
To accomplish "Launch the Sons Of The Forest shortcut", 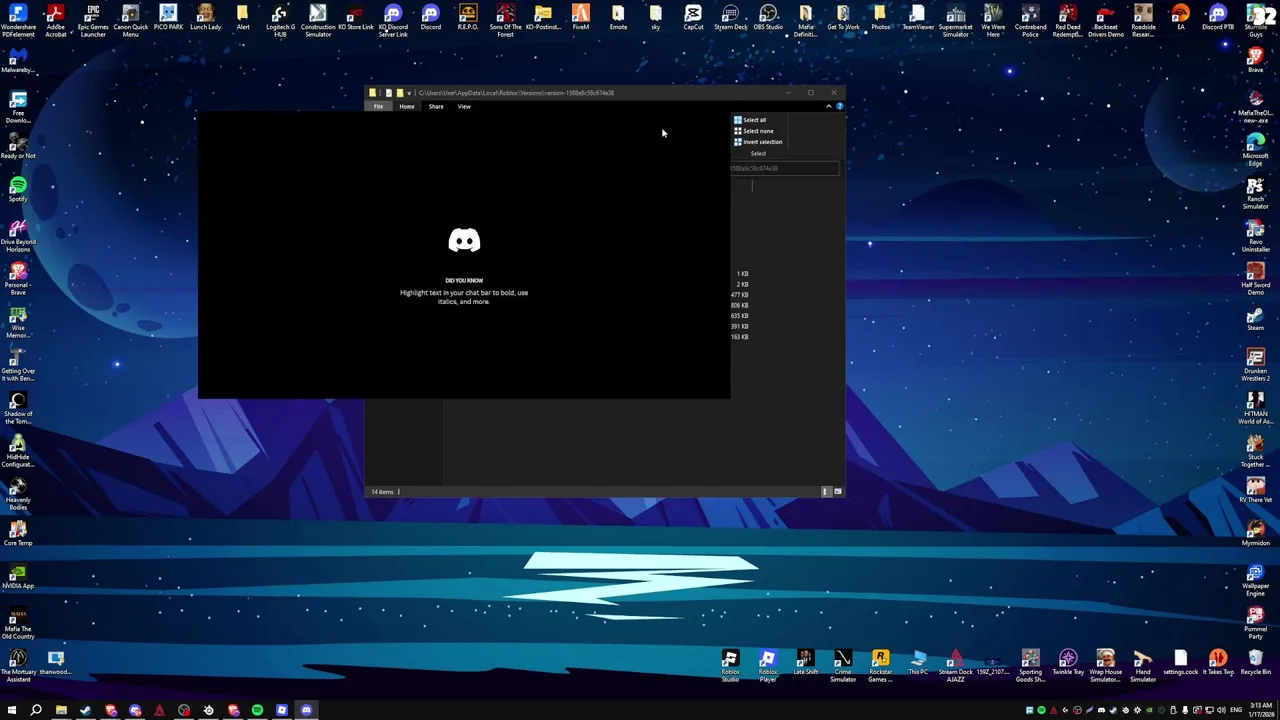I will point(505,20).
